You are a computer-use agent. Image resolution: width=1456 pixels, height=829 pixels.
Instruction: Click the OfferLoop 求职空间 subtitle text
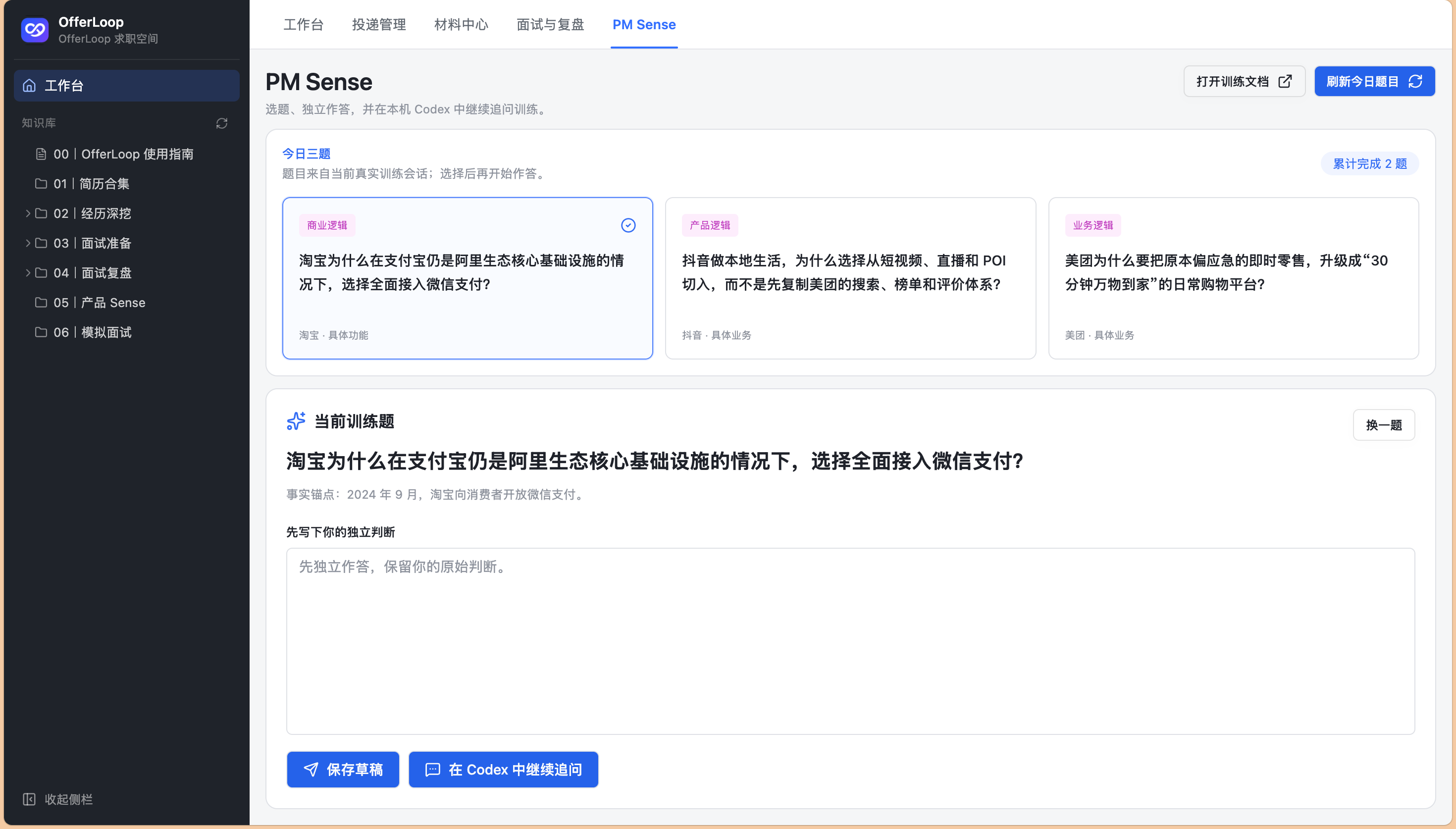point(108,39)
